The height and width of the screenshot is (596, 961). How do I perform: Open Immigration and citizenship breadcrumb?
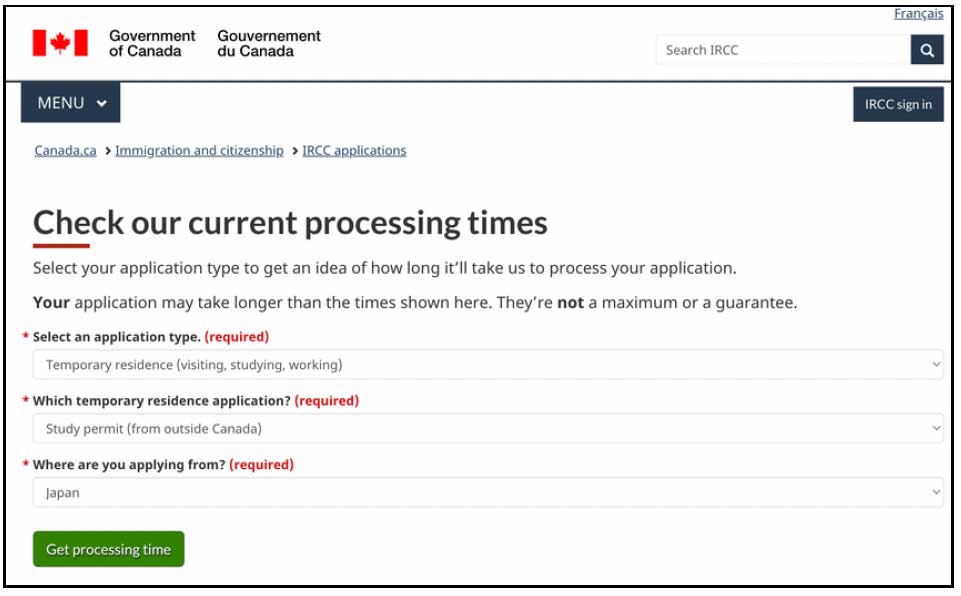pos(199,151)
